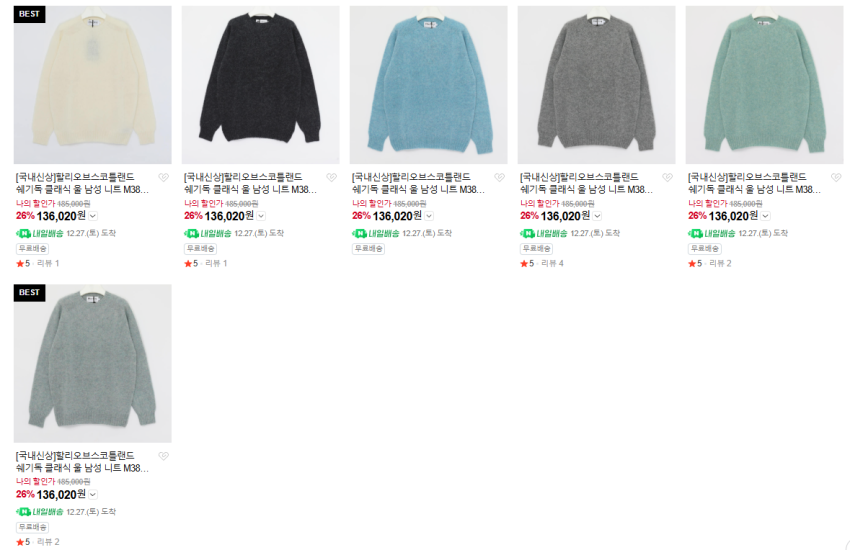The height and width of the screenshot is (550, 850).
Task: Add the cream sweater to wishlist with heart
Action: (163, 177)
